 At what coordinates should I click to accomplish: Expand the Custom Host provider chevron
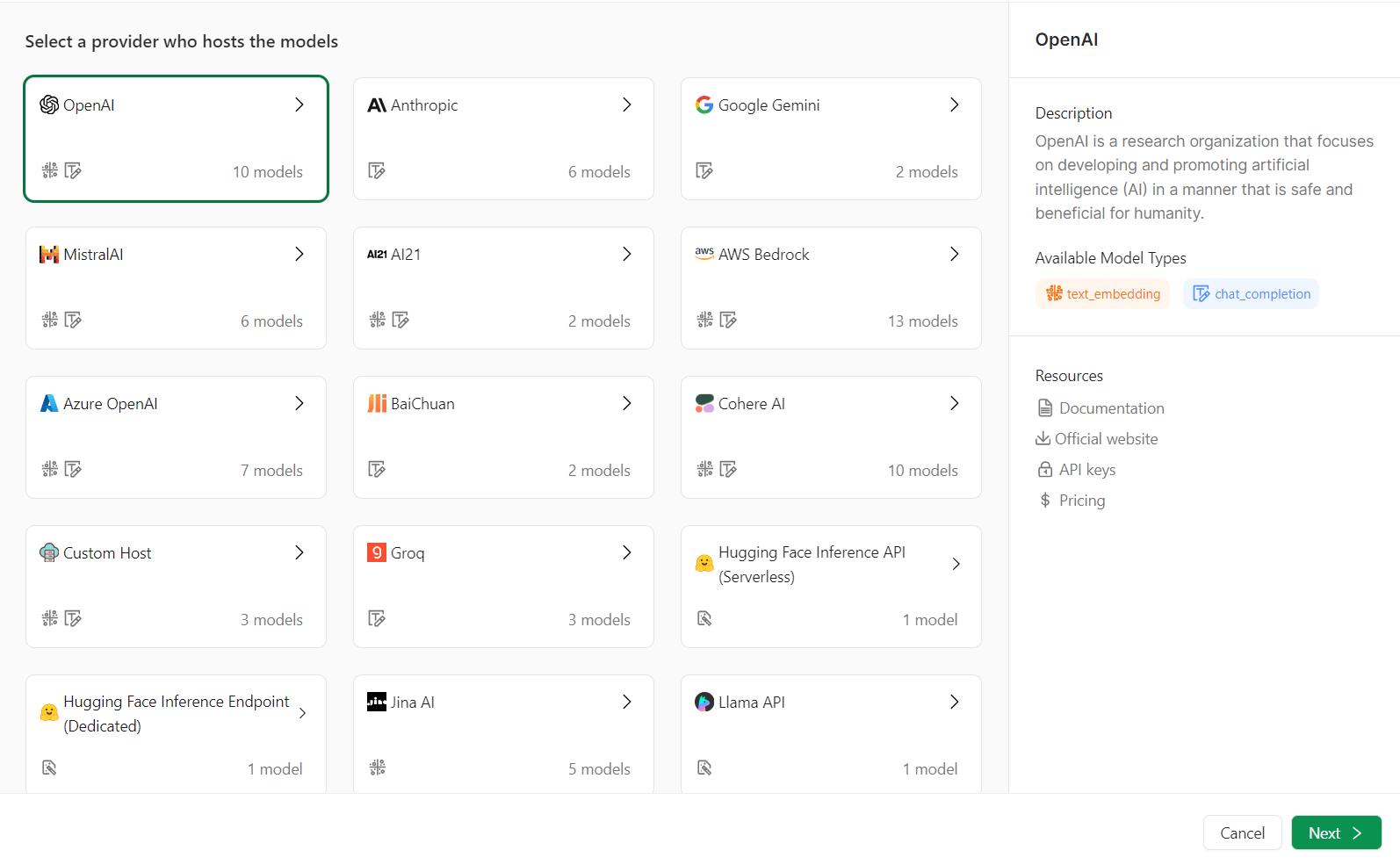point(299,552)
